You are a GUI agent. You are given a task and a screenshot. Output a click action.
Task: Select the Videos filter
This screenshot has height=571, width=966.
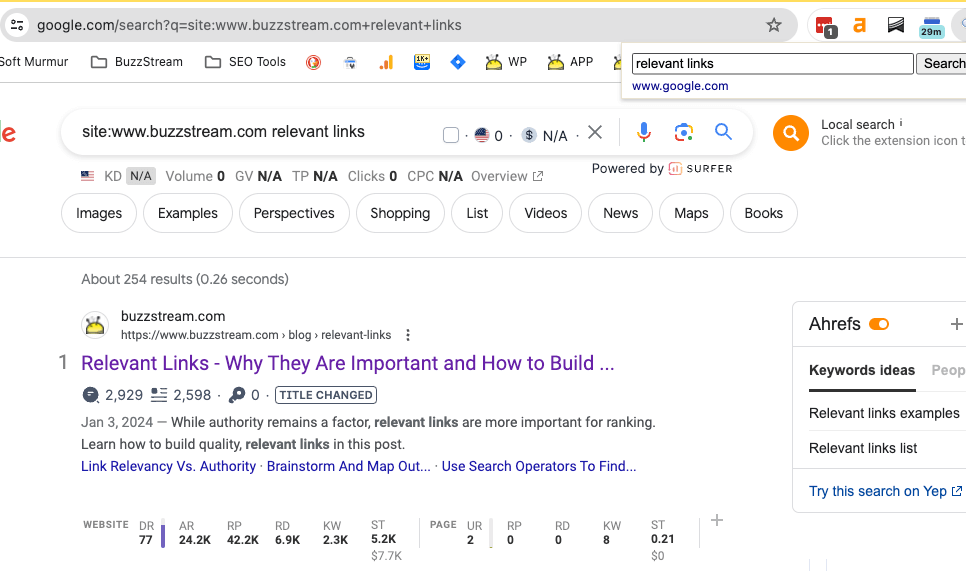(545, 213)
